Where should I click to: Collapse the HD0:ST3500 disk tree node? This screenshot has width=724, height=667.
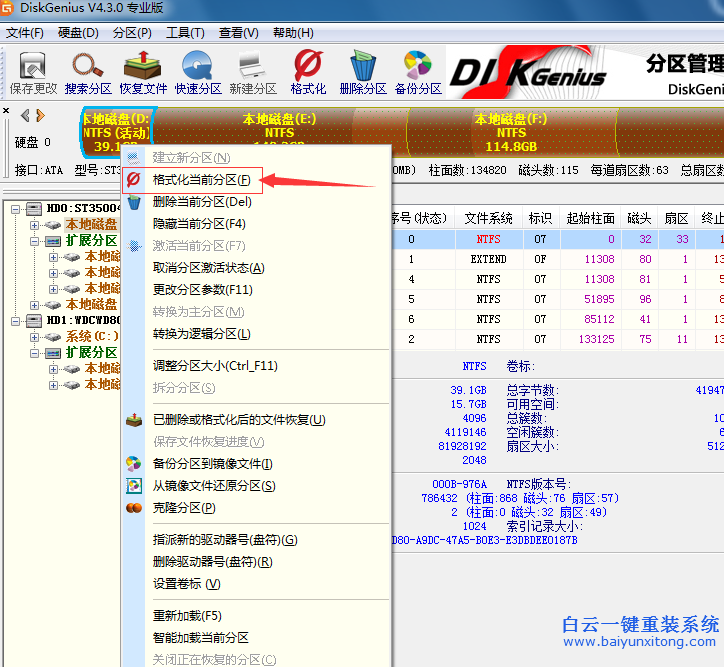click(x=17, y=209)
